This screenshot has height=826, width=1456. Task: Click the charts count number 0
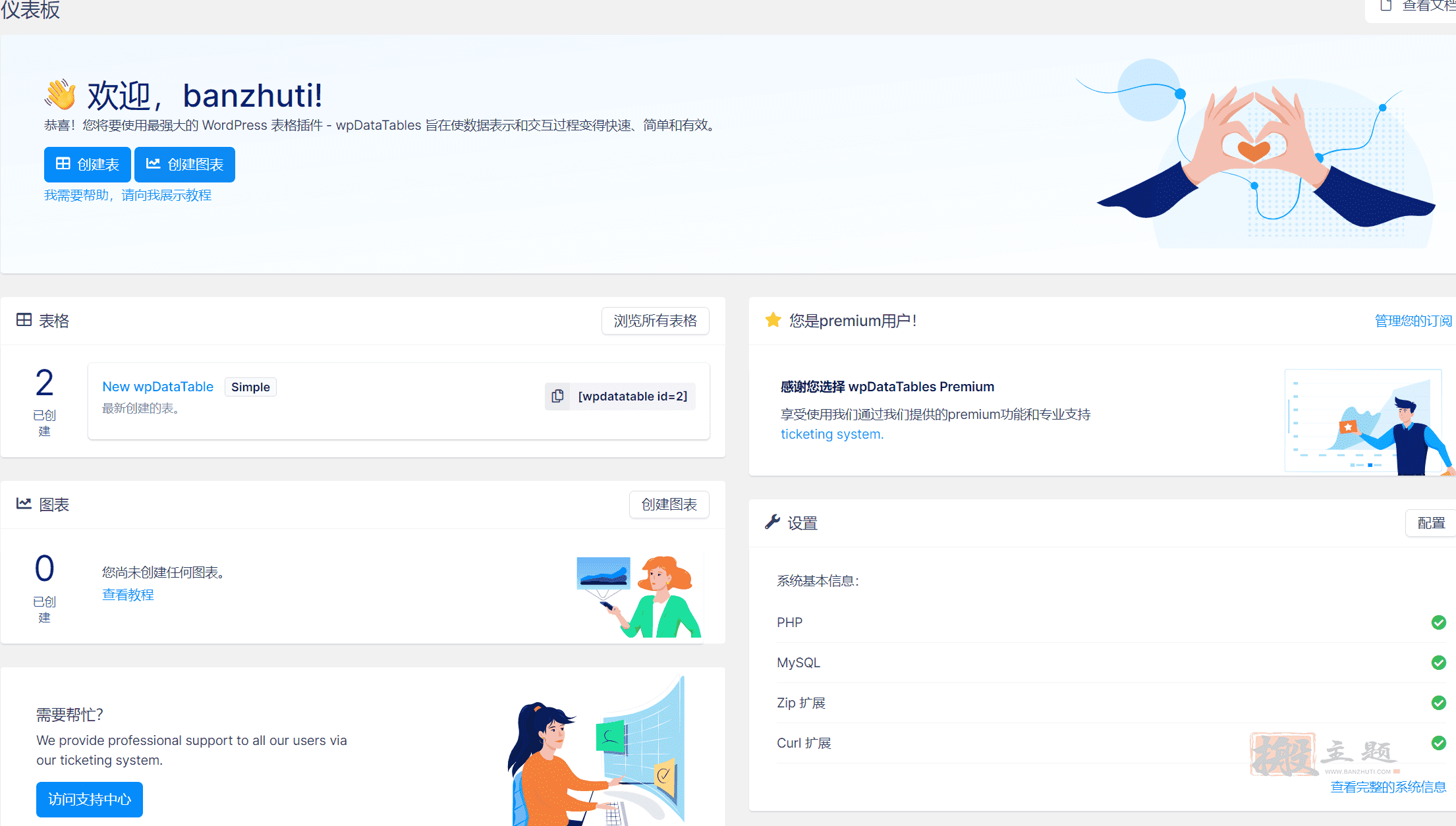(44, 568)
